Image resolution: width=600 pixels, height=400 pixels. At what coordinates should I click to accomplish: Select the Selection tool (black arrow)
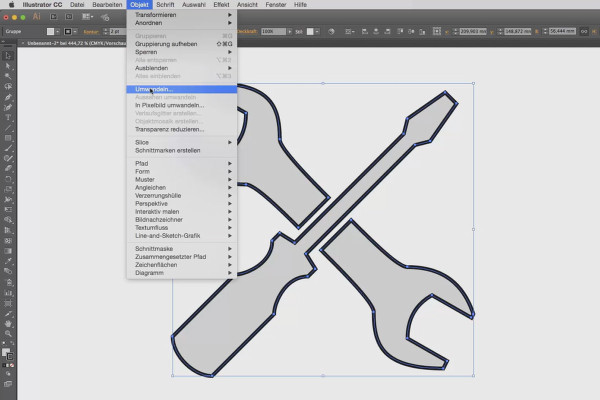[x=8, y=56]
